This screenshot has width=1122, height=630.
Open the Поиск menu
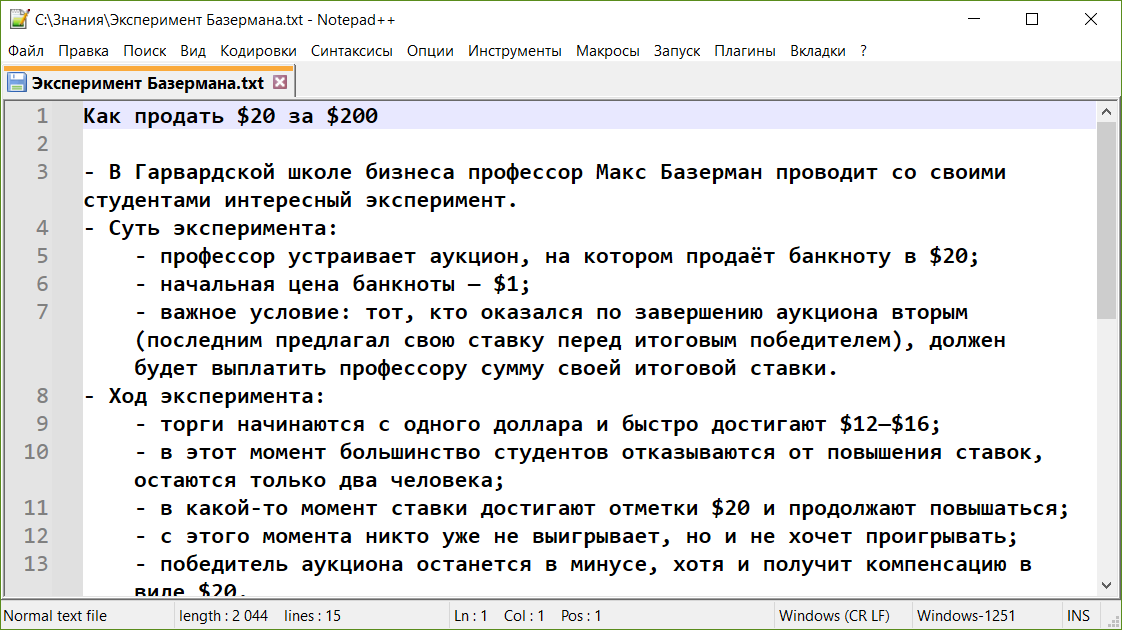[145, 50]
